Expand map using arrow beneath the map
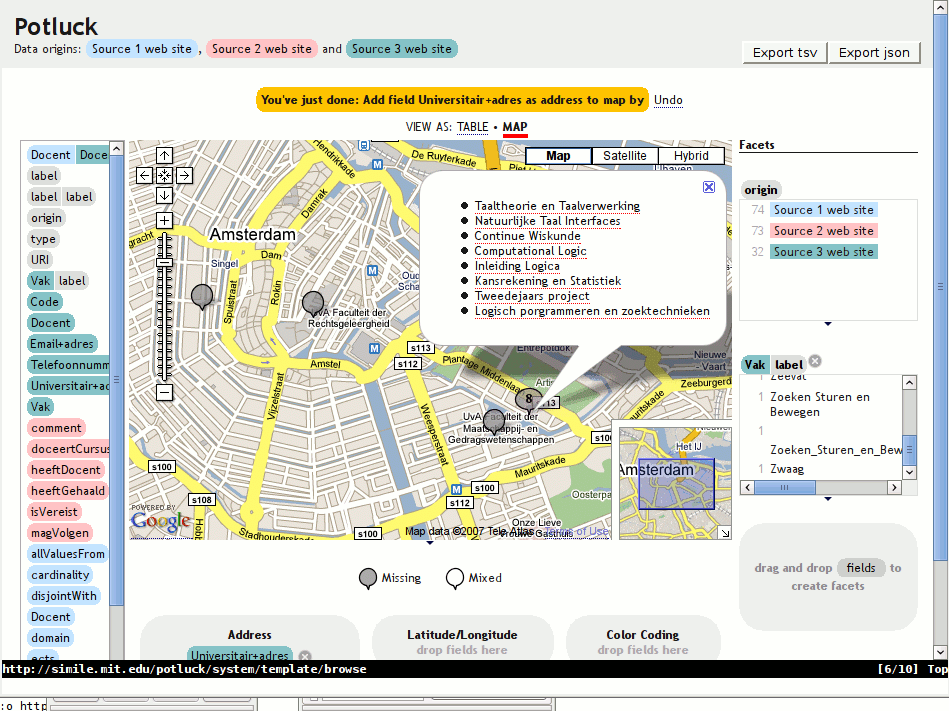 pos(430,544)
